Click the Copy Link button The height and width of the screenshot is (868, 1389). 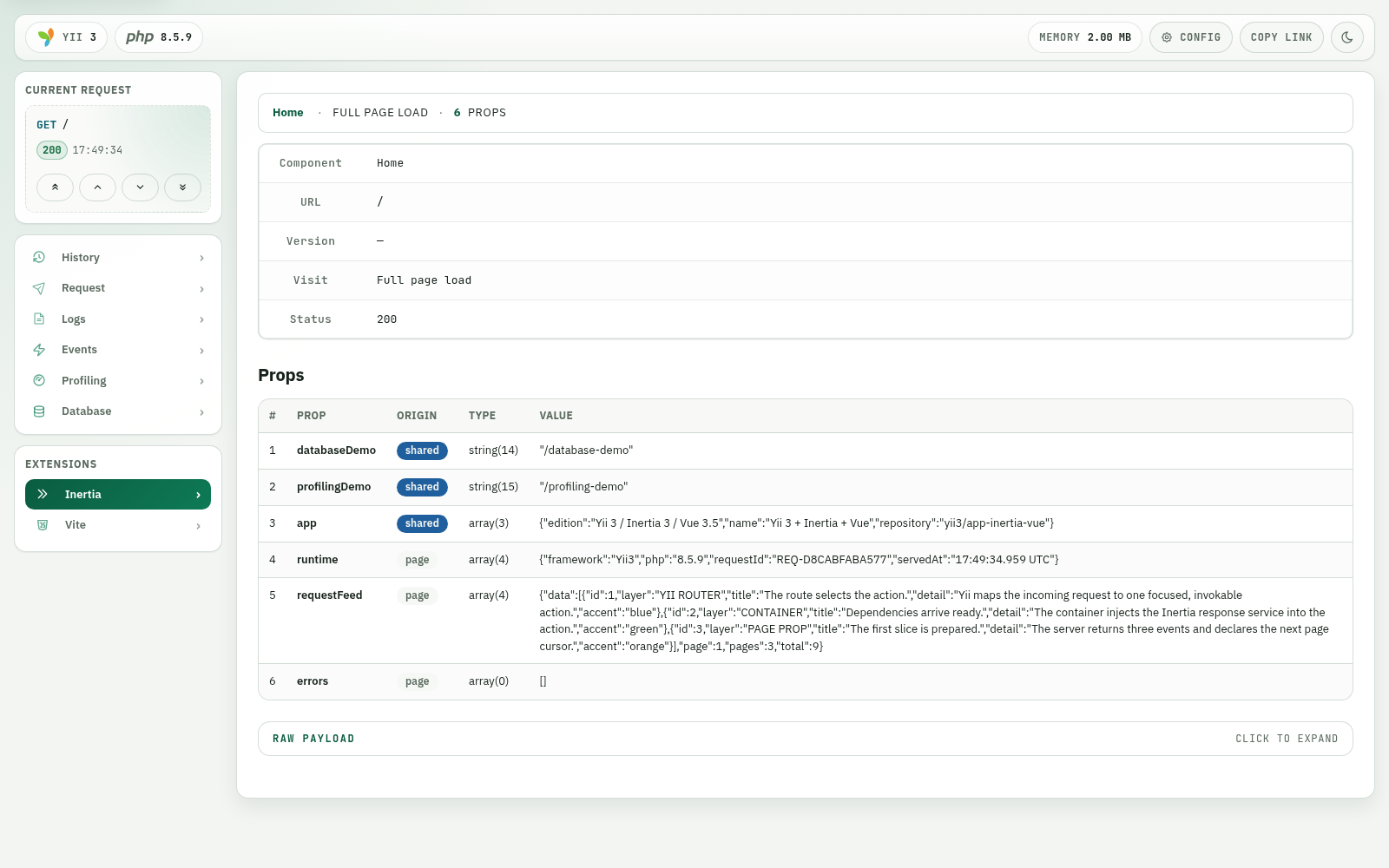pos(1281,37)
